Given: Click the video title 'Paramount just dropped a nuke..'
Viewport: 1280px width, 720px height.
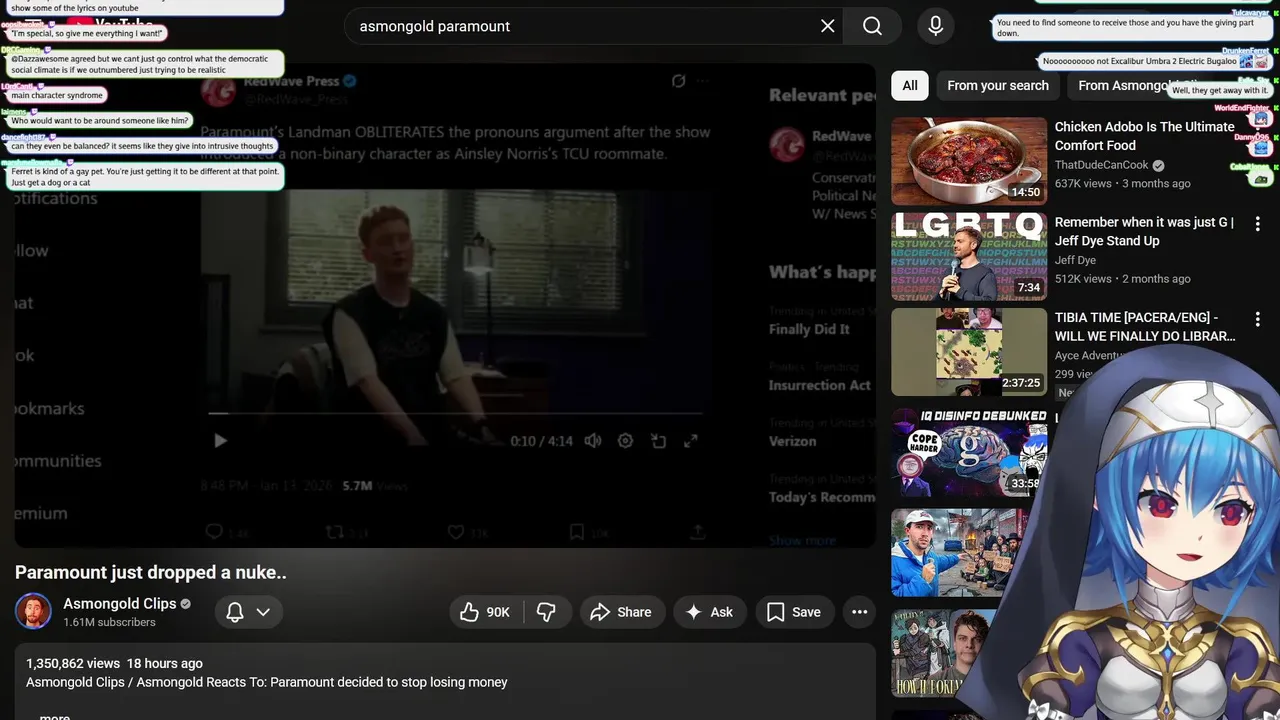Looking at the screenshot, I should pos(151,572).
